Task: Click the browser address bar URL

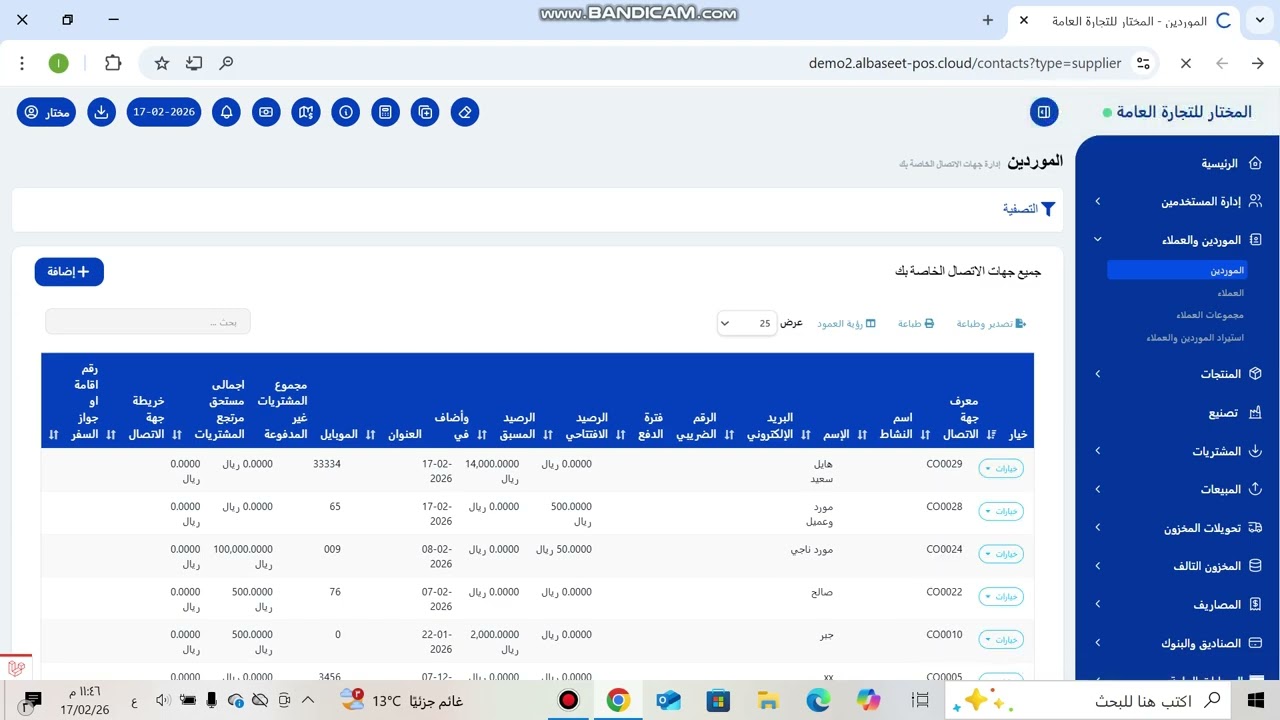Action: 965,63
